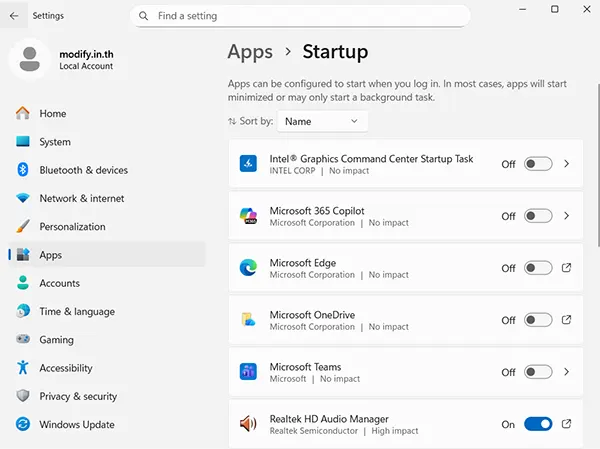Open the Sort by Name dropdown
This screenshot has height=449, width=600.
point(322,121)
